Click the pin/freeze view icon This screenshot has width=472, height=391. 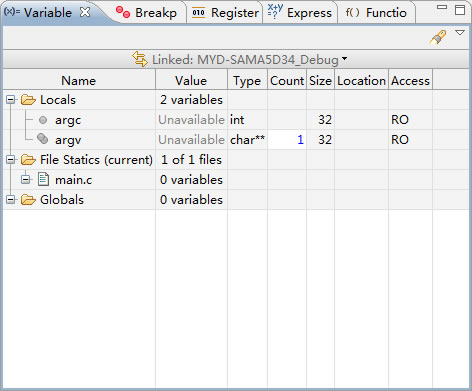pyautogui.click(x=438, y=37)
